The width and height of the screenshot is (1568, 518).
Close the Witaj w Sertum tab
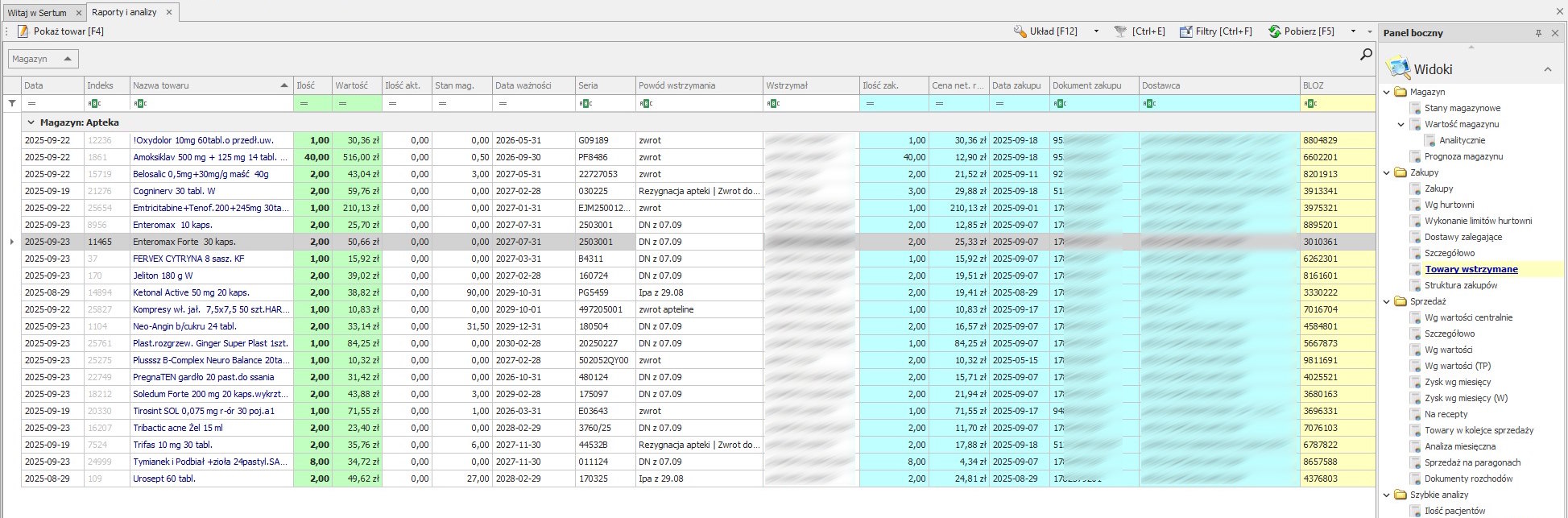coord(78,13)
